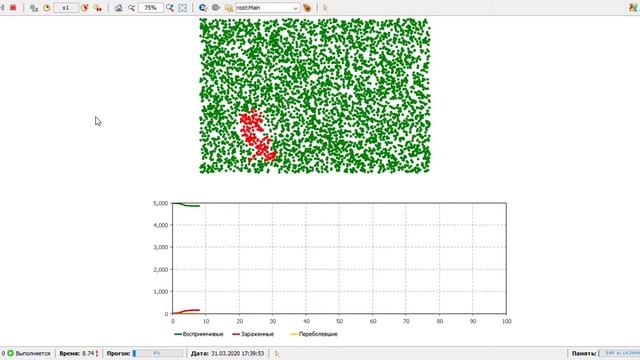The image size is (640, 360).
Task: Click the AnyLogic logo icon at top right
Action: point(633,7)
